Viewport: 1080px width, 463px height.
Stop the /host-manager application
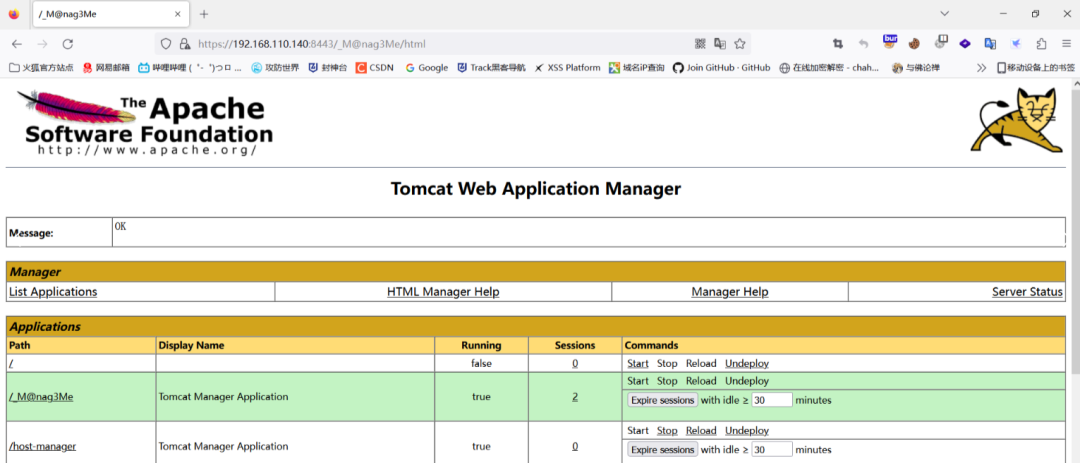pos(667,431)
